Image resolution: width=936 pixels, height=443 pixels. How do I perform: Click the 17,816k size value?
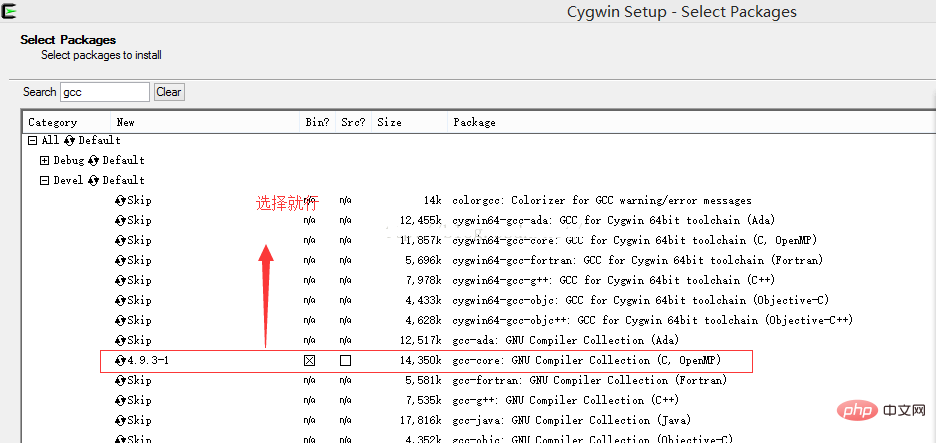(x=421, y=420)
